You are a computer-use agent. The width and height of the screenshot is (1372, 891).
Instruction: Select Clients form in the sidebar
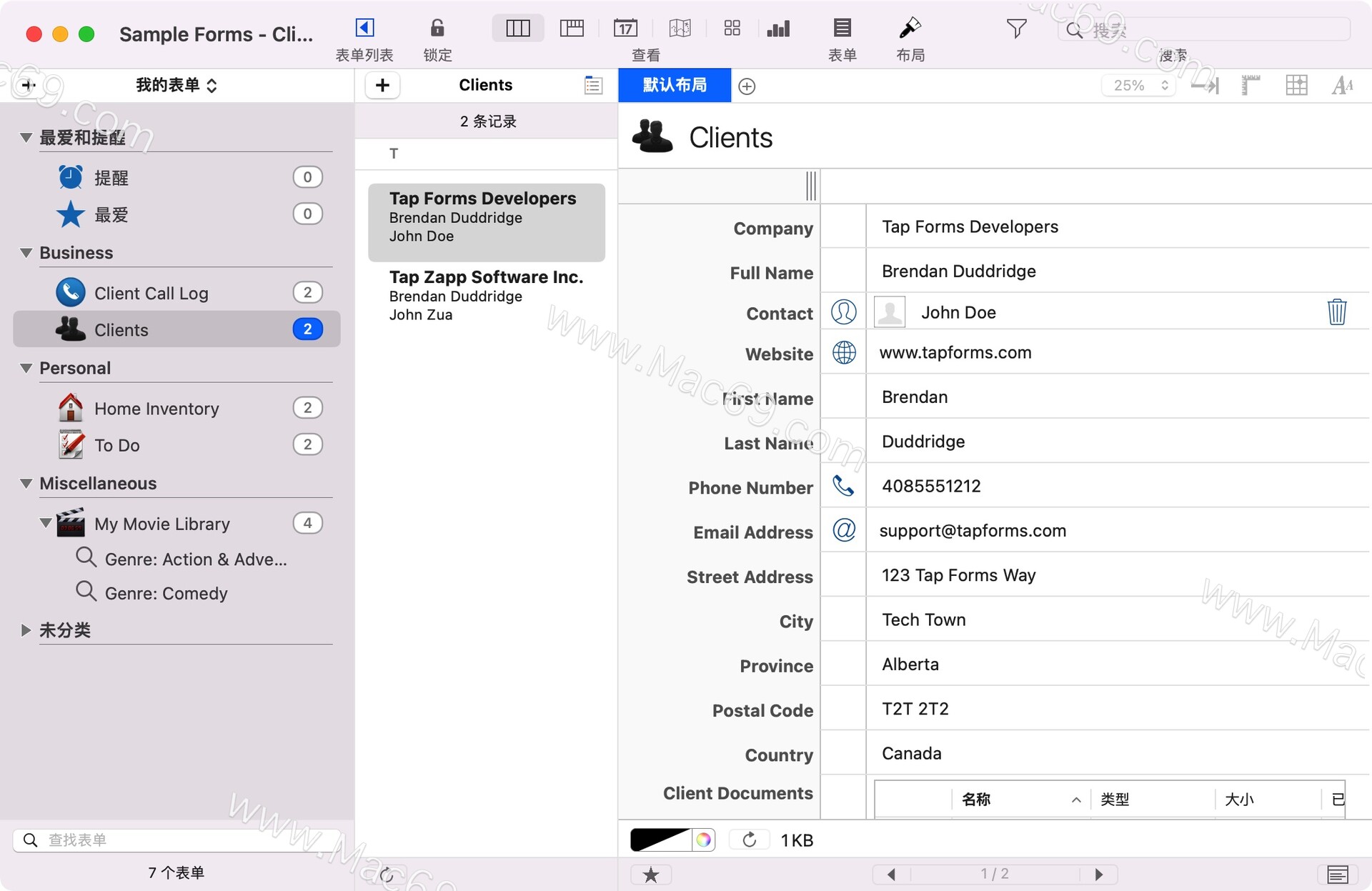[x=120, y=329]
